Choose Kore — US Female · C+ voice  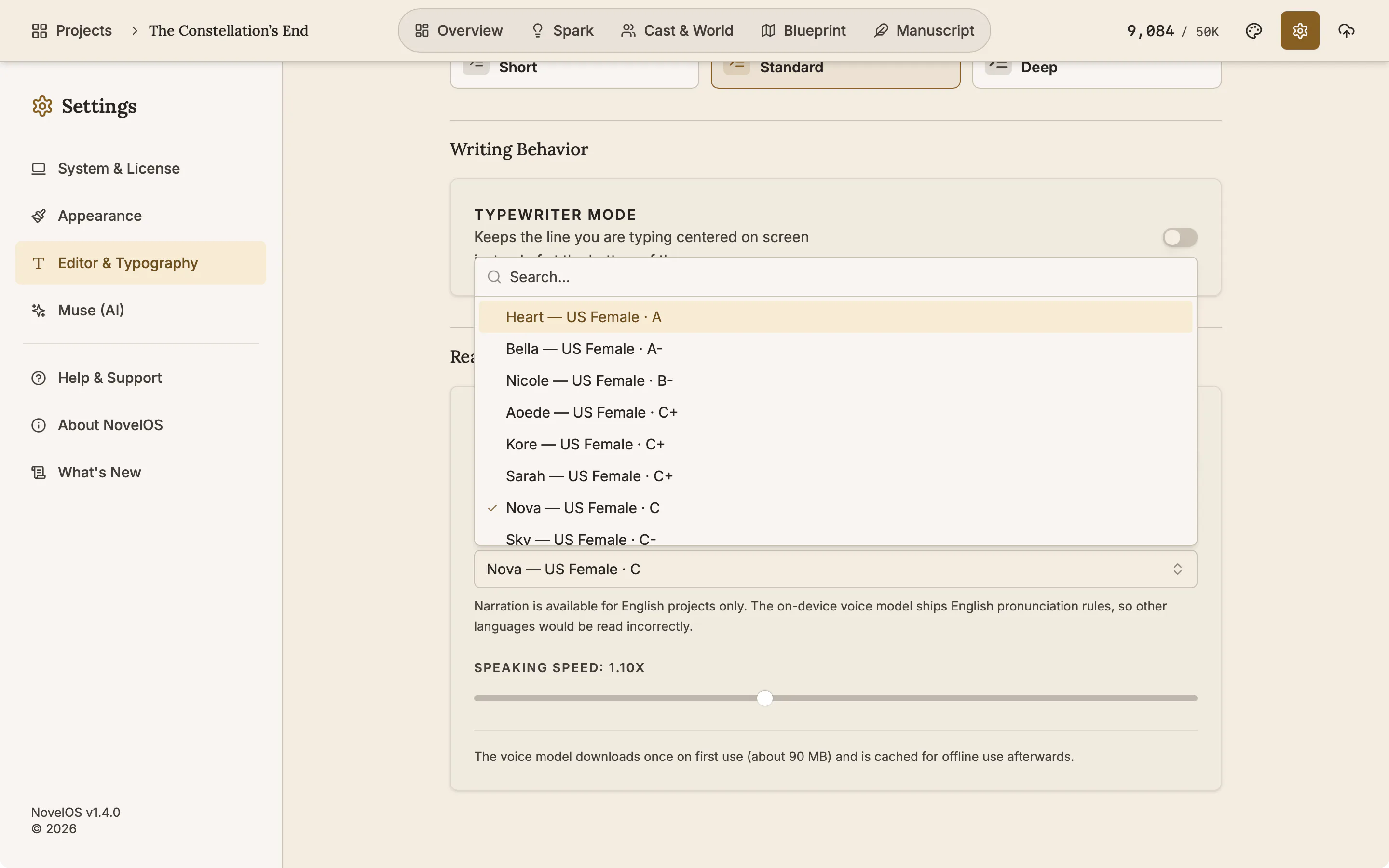(x=835, y=444)
